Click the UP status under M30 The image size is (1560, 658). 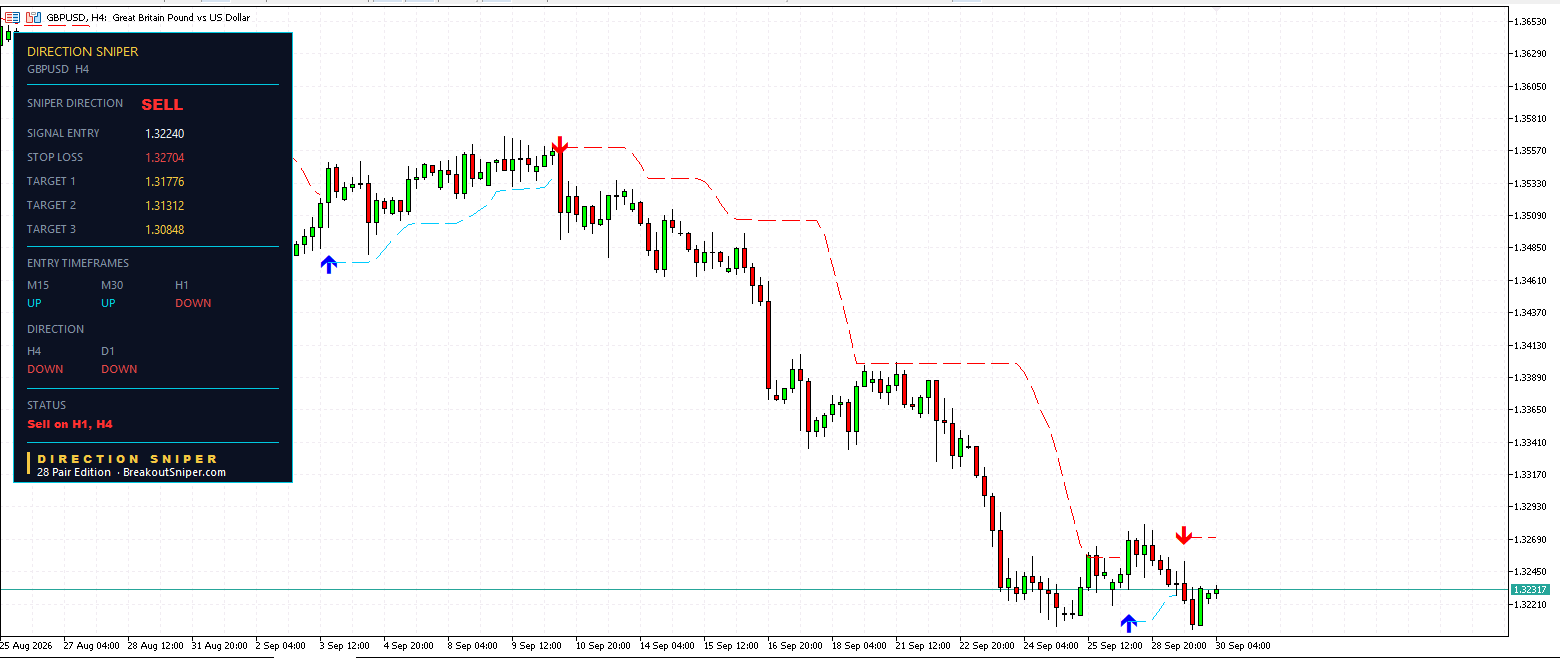pyautogui.click(x=109, y=303)
